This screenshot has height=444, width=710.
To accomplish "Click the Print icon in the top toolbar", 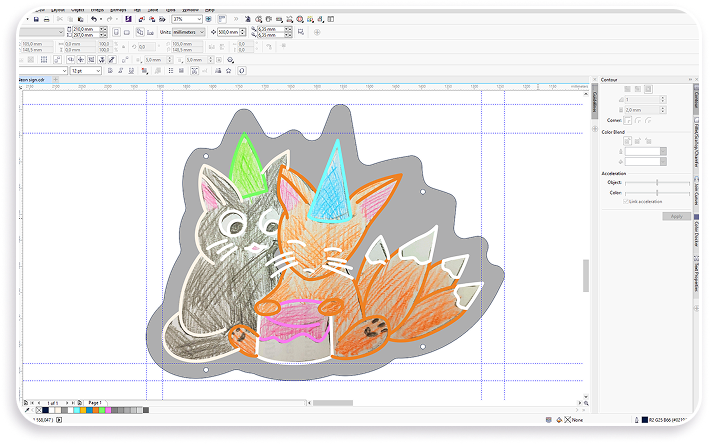I will tap(46, 19).
